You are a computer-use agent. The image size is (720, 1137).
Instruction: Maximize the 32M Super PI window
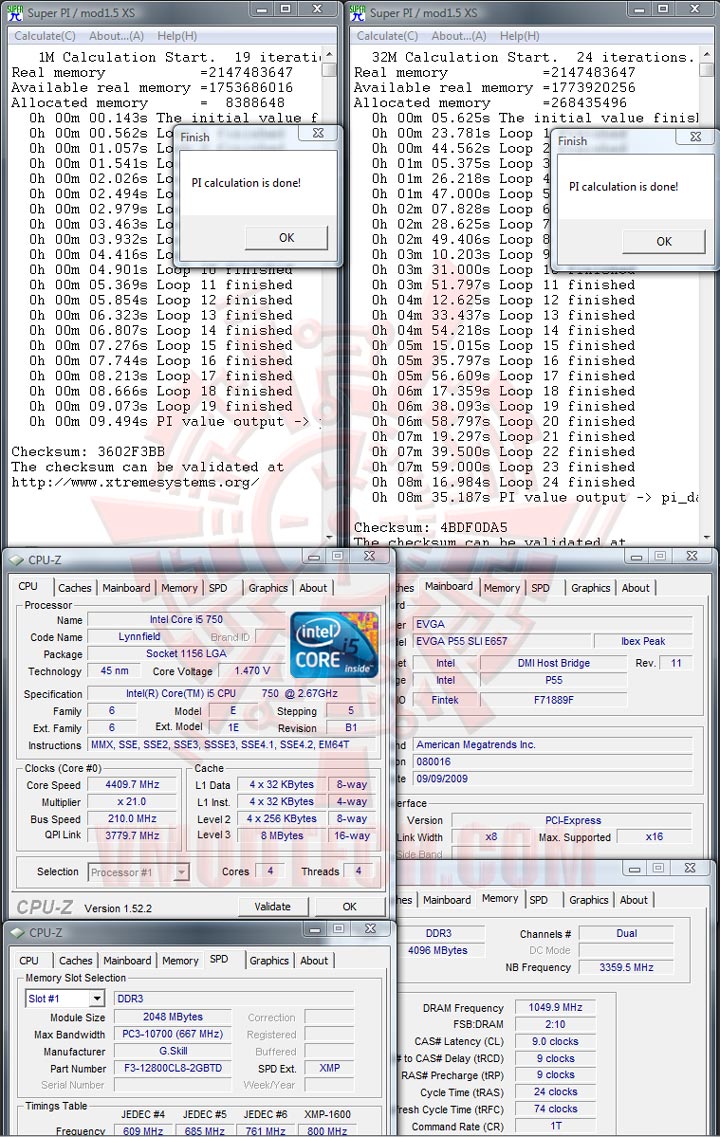tap(663, 9)
